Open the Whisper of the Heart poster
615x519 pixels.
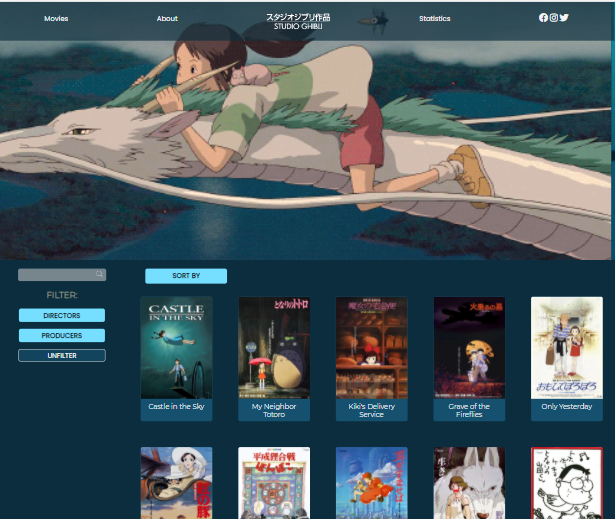point(372,483)
